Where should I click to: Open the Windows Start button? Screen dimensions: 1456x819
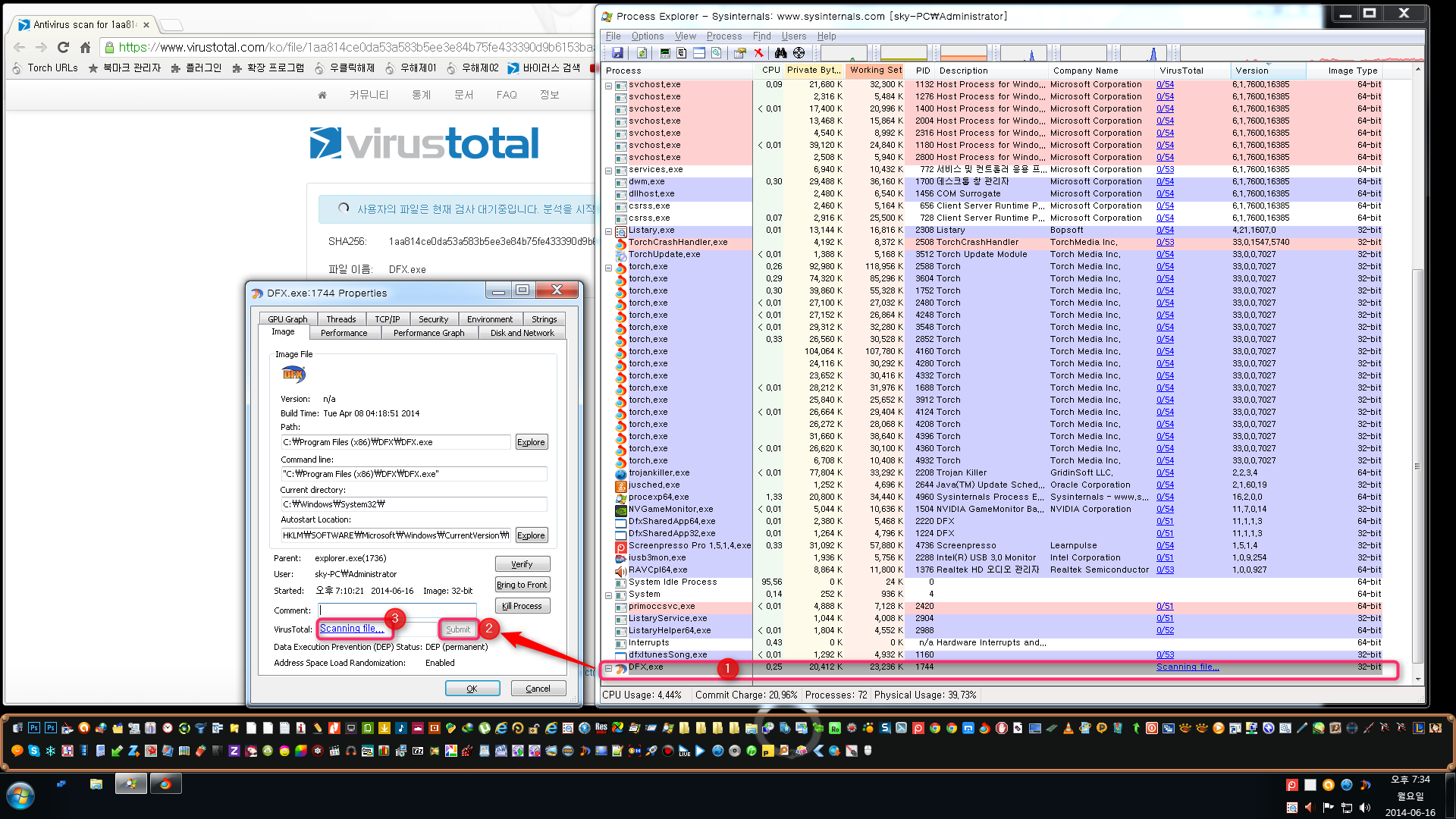[20, 796]
